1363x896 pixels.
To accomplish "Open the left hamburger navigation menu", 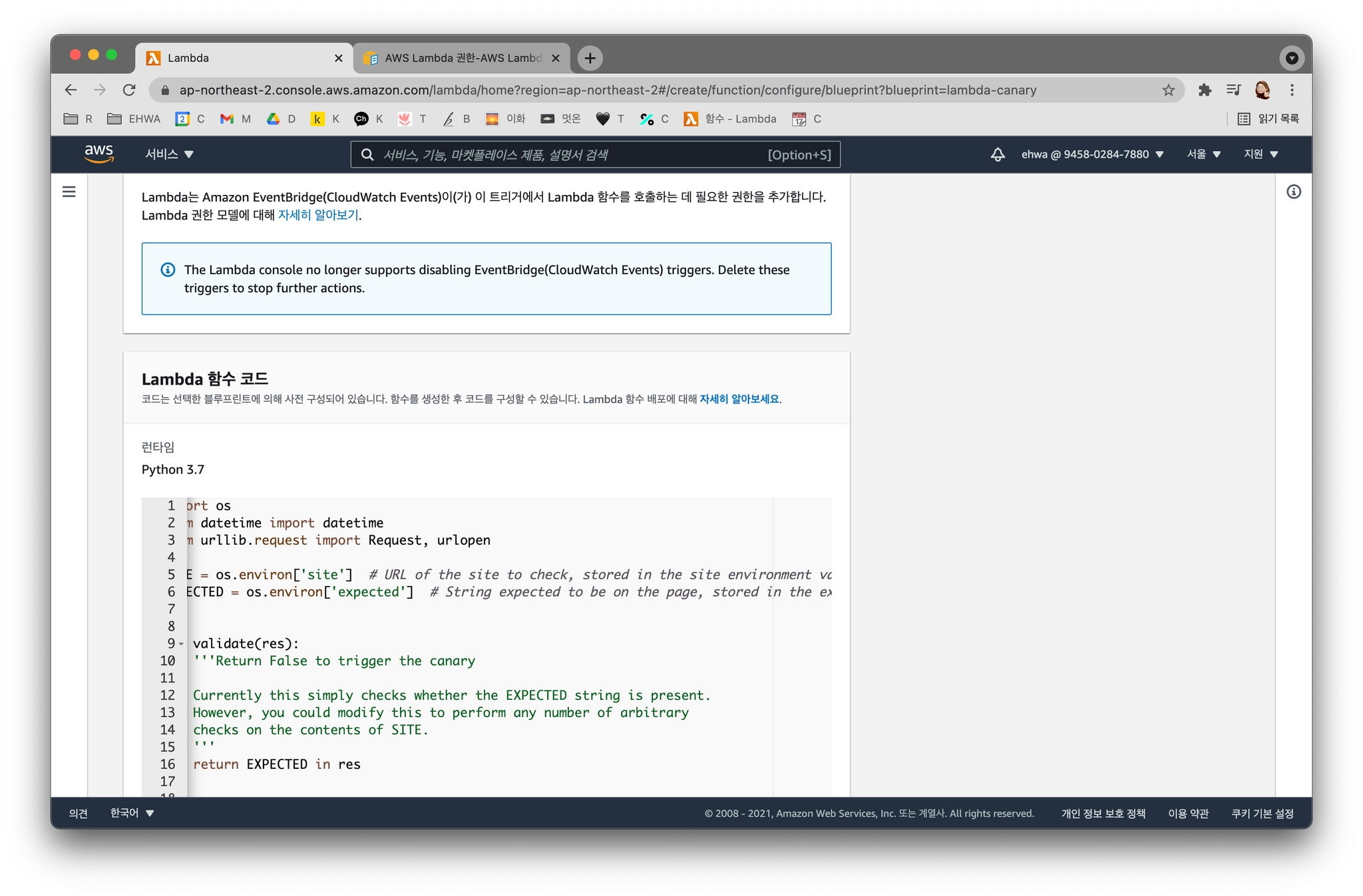I will (x=69, y=192).
